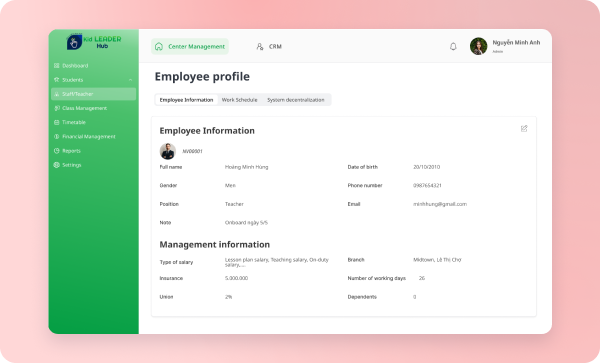Click position value Teacher
Image resolution: width=600 pixels, height=363 pixels.
tap(234, 204)
